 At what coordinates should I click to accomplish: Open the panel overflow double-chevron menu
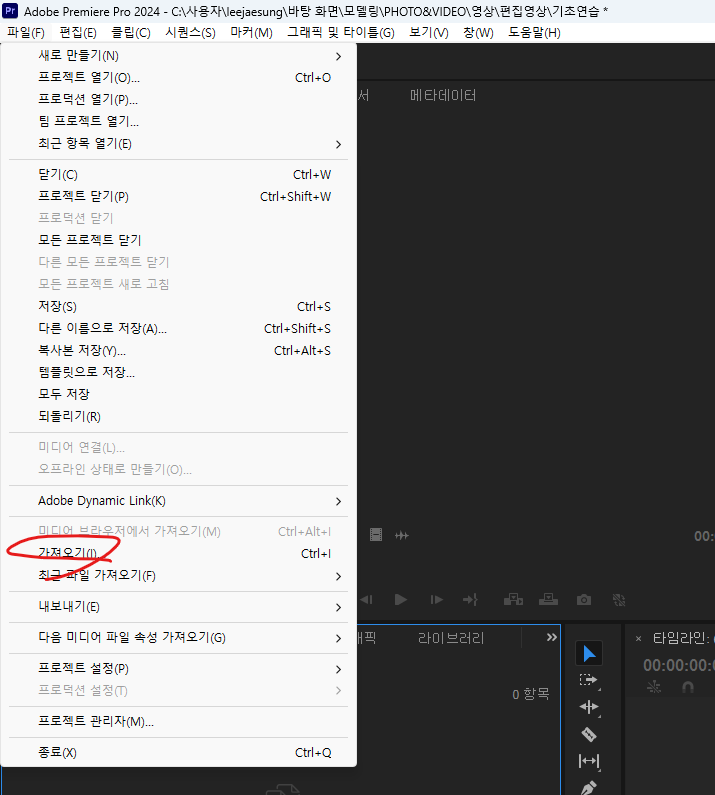552,637
